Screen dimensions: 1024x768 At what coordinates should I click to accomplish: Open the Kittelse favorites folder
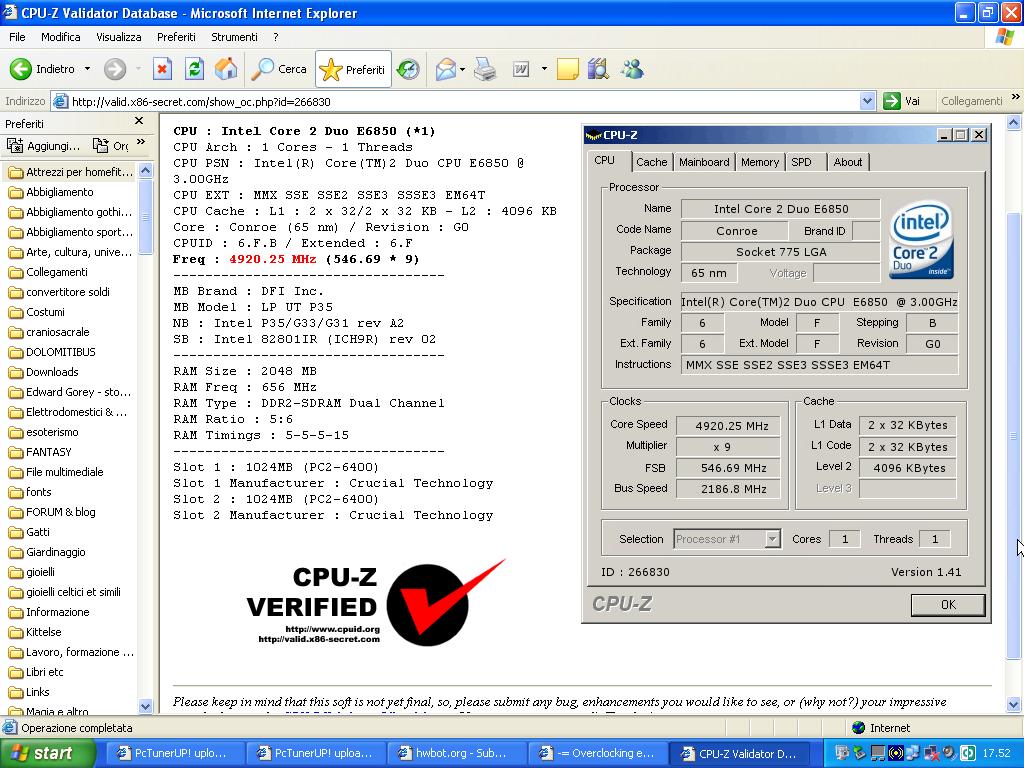[x=35, y=632]
